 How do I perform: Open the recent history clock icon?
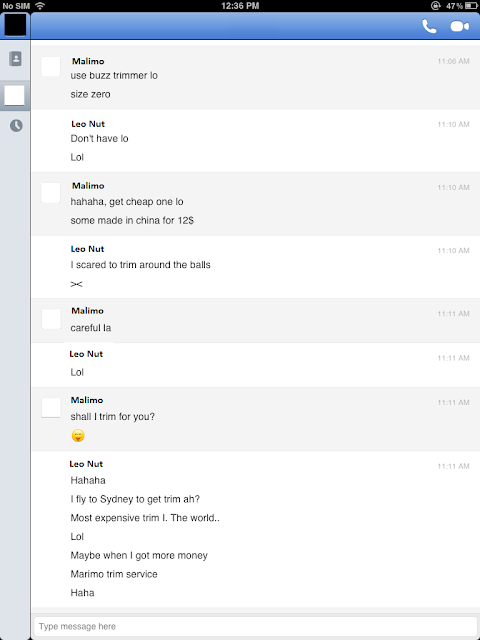[16, 125]
